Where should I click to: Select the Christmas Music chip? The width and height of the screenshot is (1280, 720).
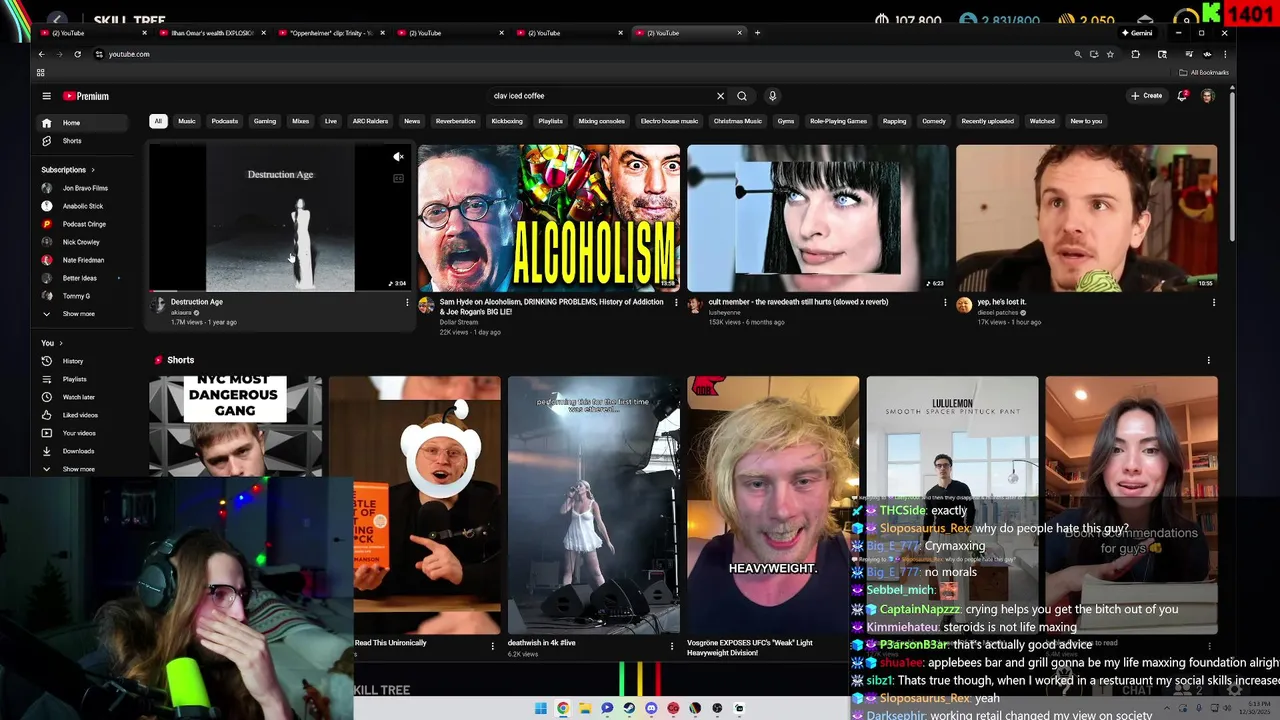click(x=738, y=121)
